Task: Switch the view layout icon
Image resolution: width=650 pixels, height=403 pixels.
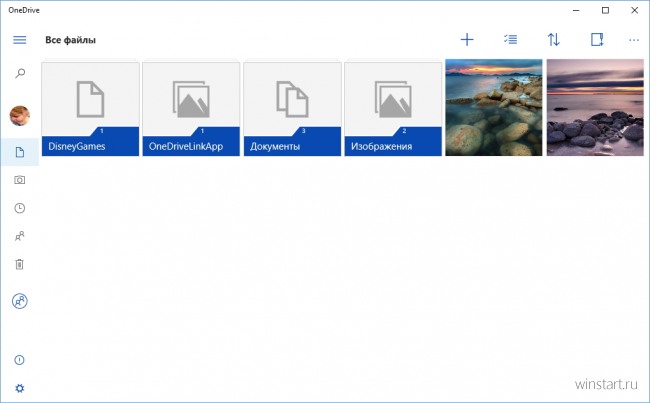Action: click(x=597, y=39)
